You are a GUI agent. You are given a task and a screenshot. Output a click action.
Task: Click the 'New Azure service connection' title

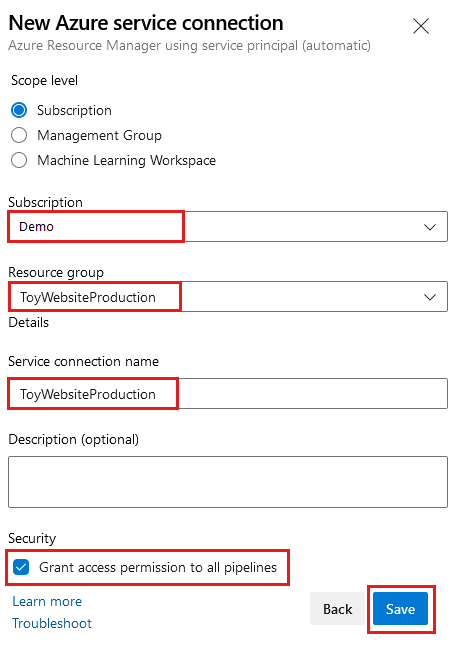click(x=146, y=23)
